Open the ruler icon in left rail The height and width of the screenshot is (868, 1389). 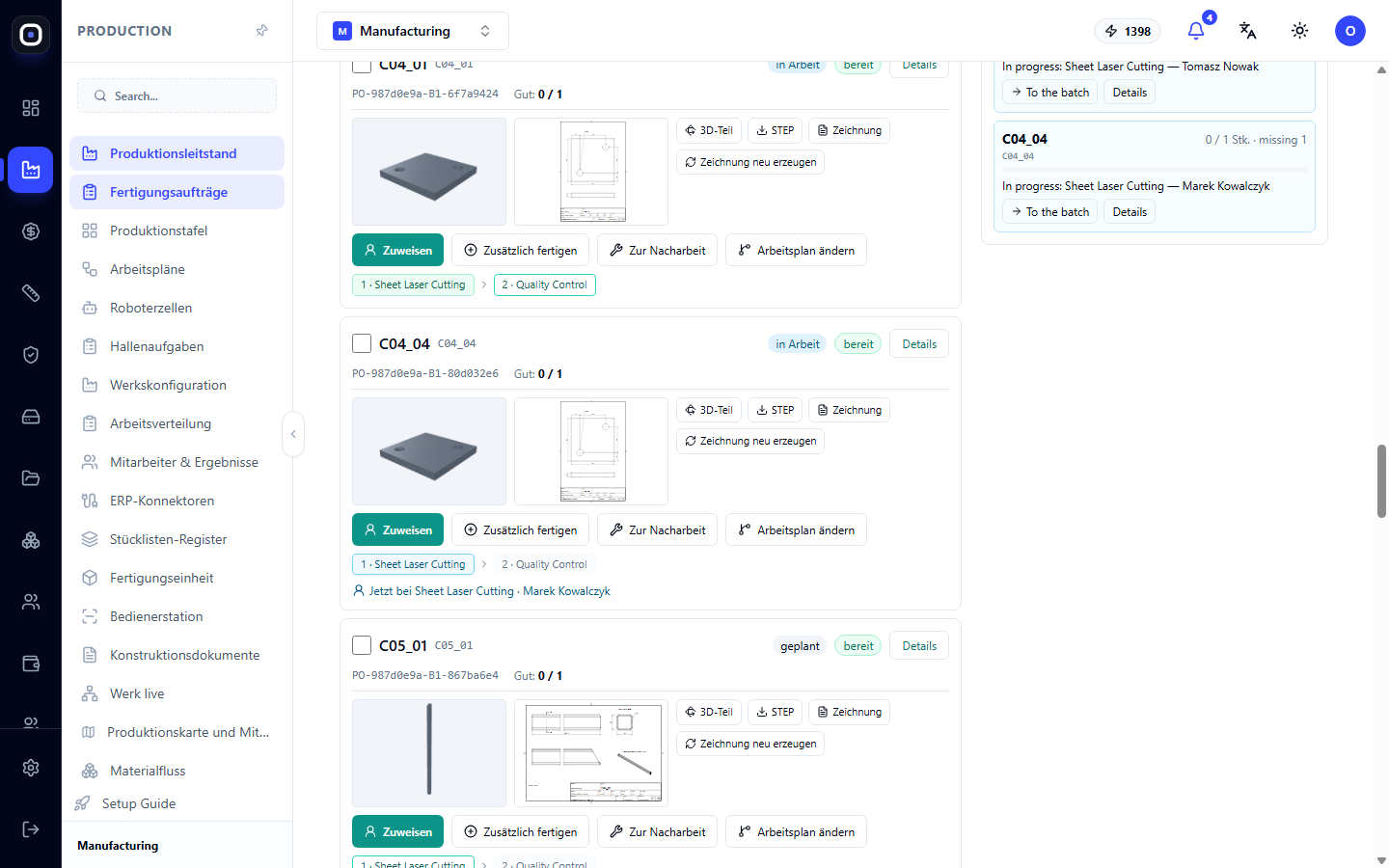(31, 293)
